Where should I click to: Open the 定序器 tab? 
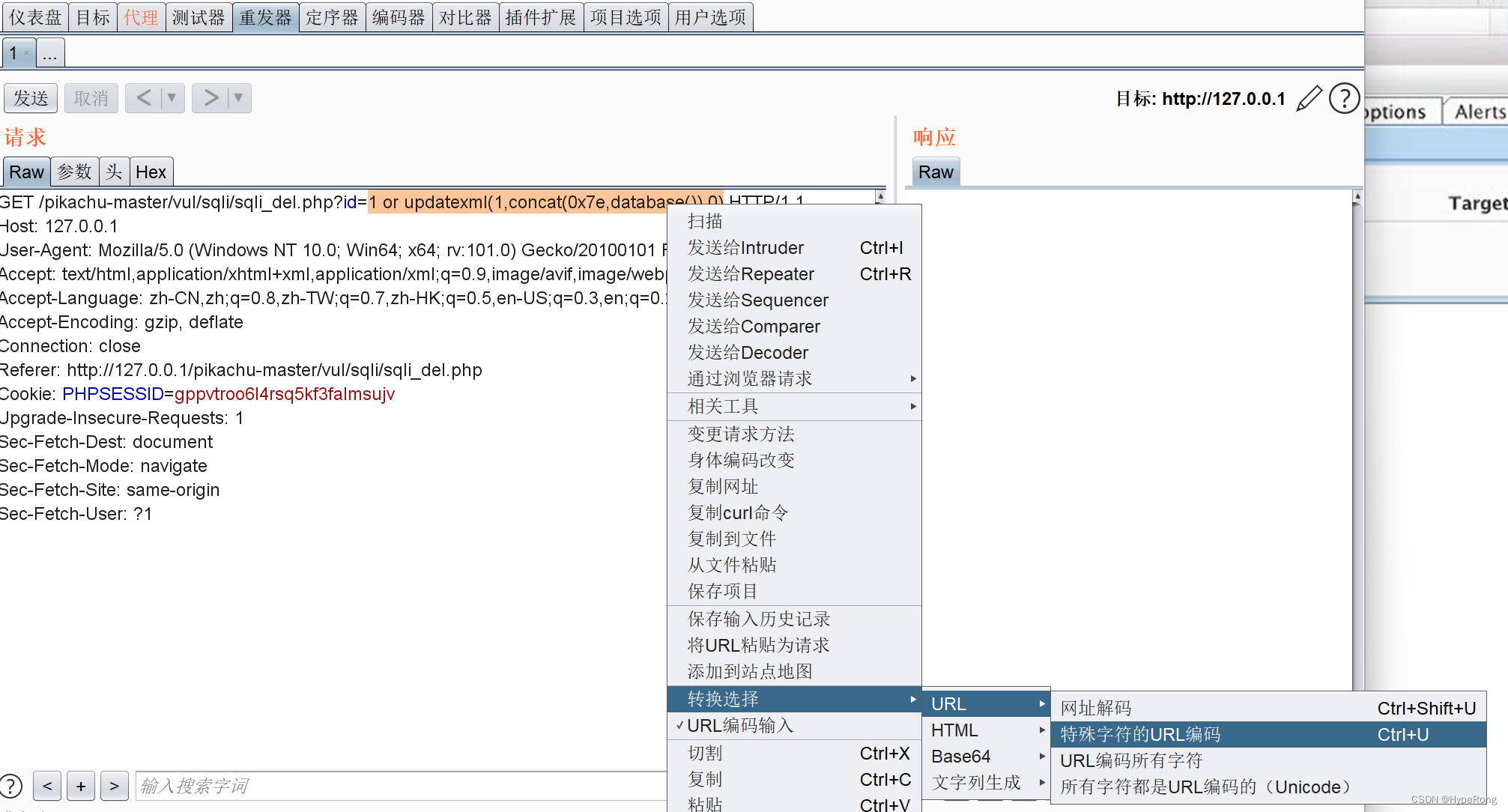pyautogui.click(x=332, y=17)
